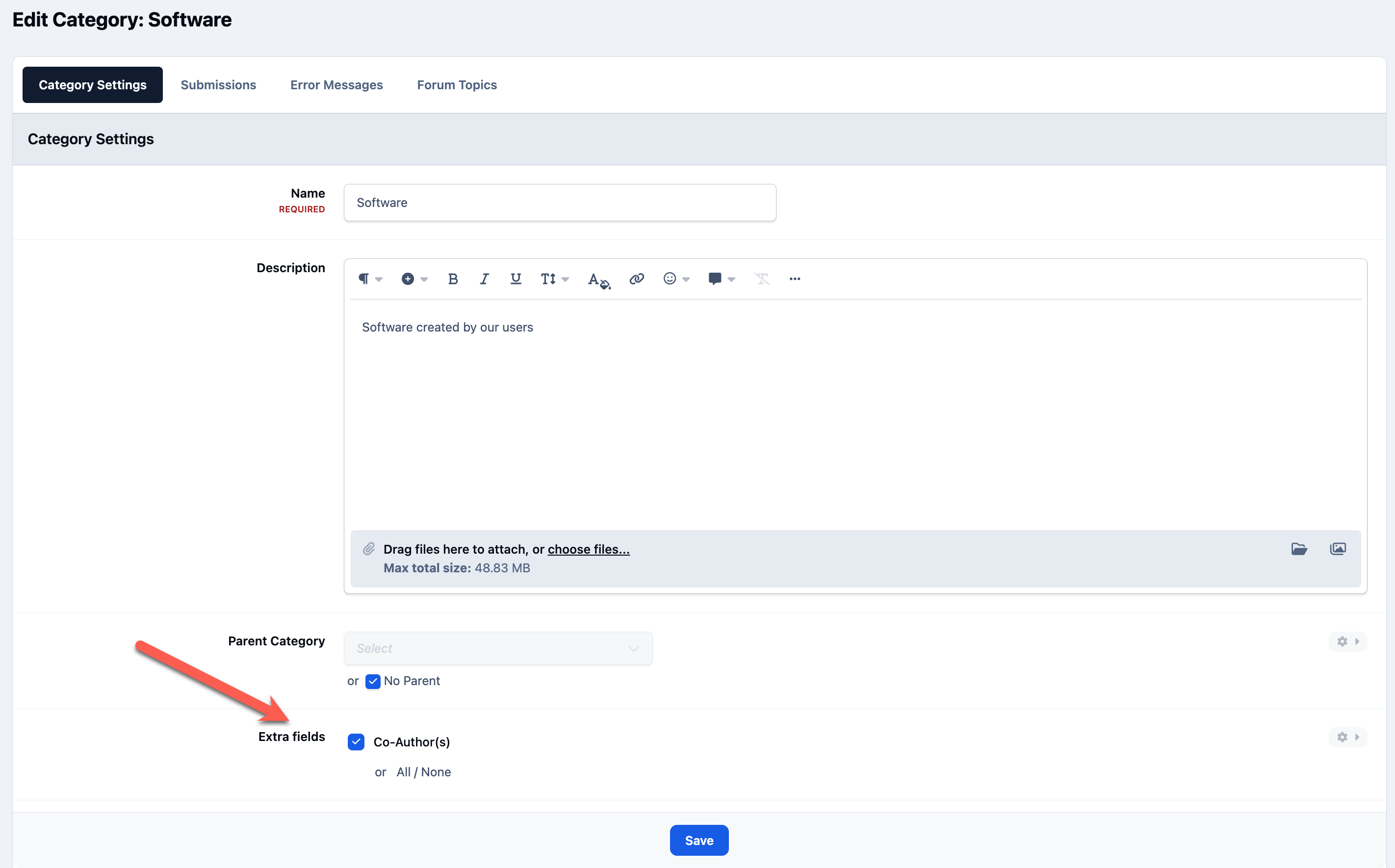Open the text color paint bucket tool

(599, 280)
